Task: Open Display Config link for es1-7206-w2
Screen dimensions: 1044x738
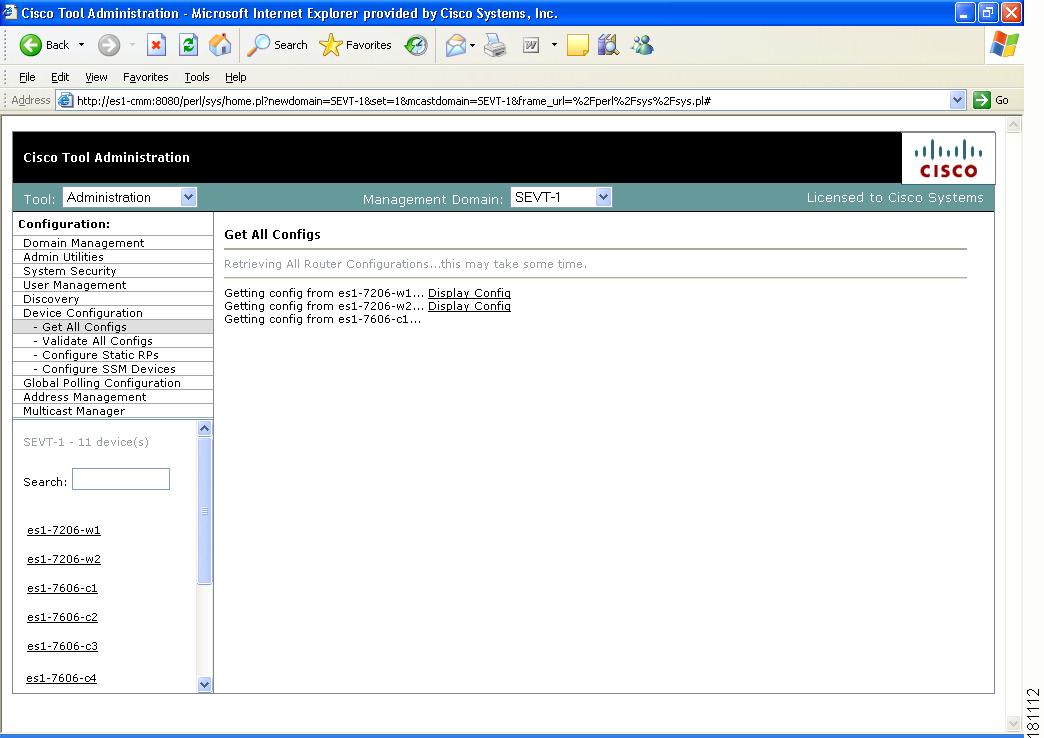Action: 469,306
